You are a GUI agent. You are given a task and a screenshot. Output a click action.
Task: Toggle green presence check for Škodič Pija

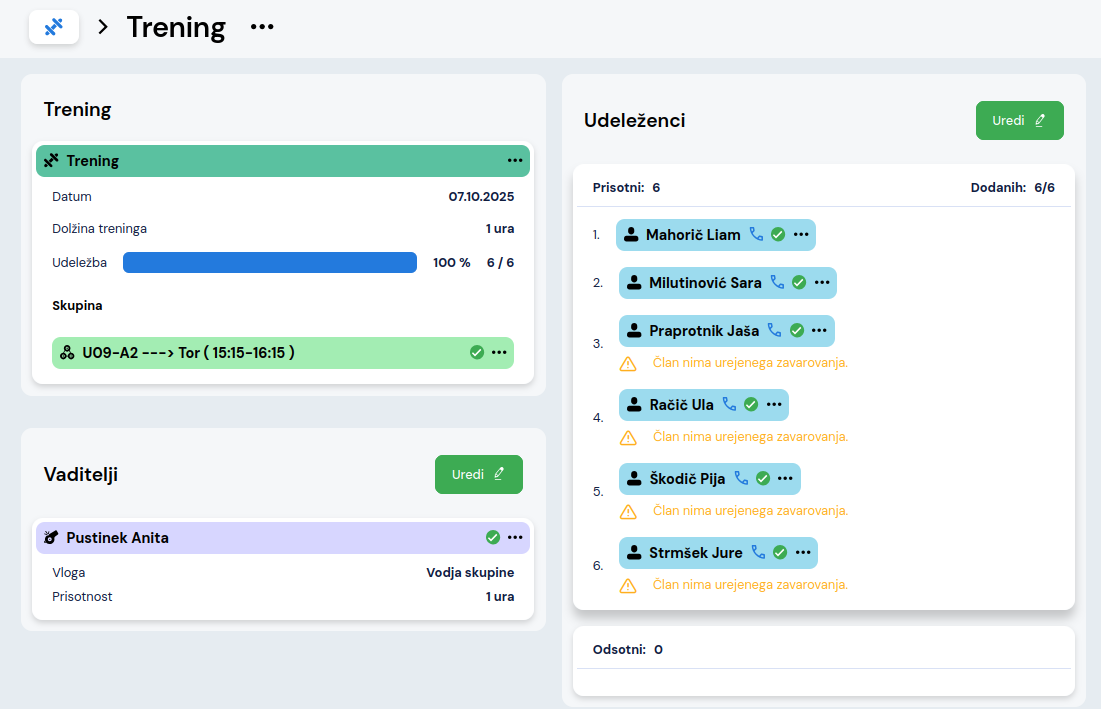coord(762,479)
